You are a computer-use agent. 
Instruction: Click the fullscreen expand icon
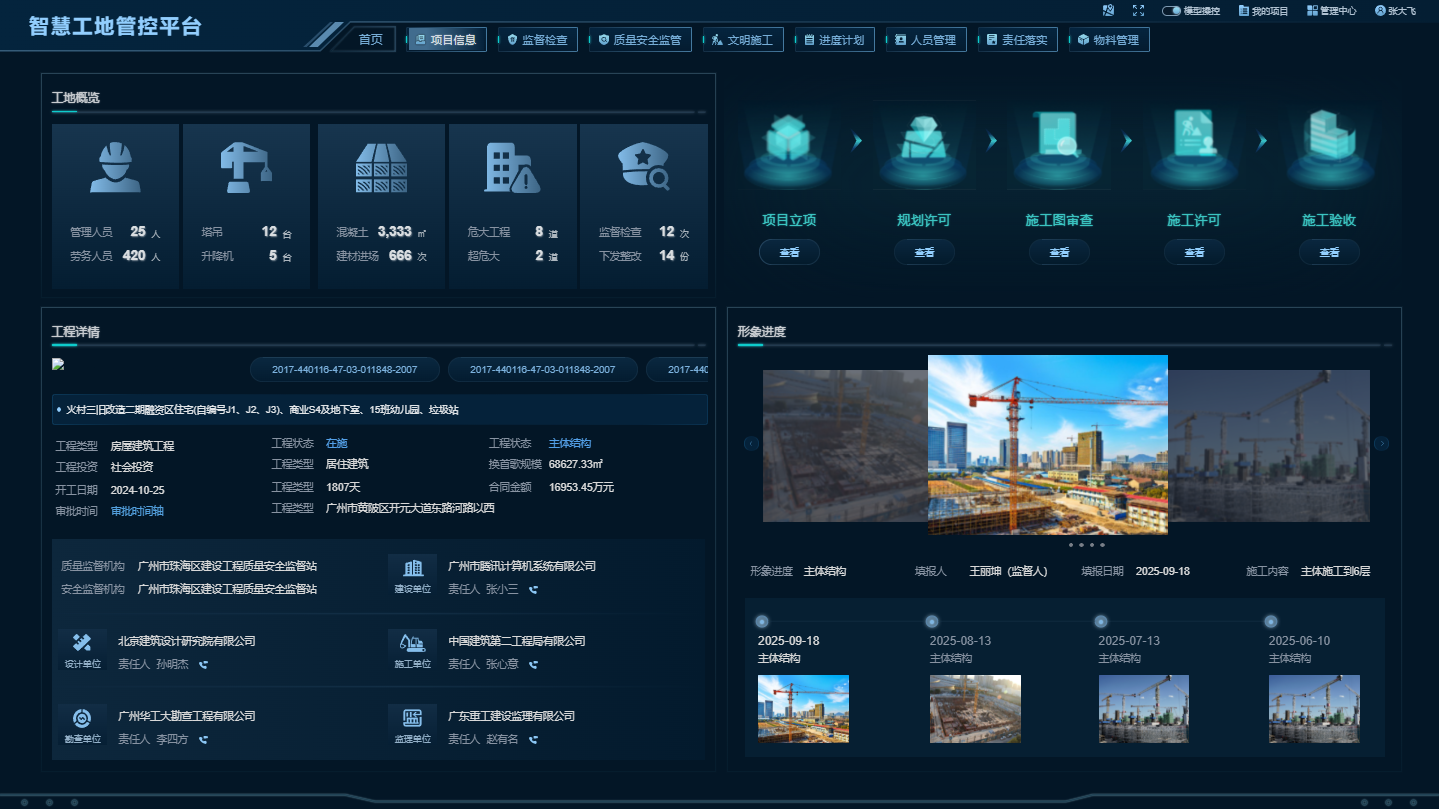point(1138,10)
